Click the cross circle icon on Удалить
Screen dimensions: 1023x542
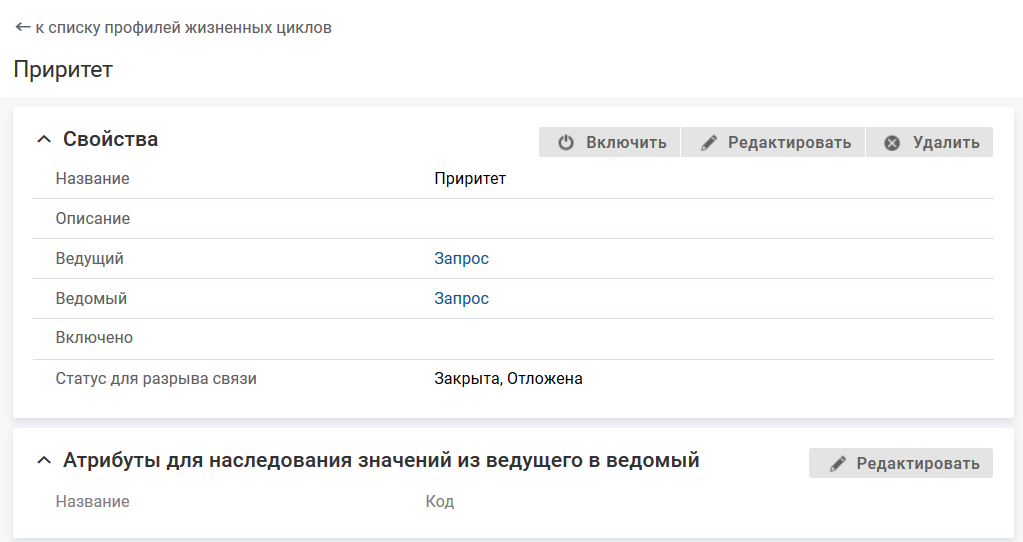892,143
